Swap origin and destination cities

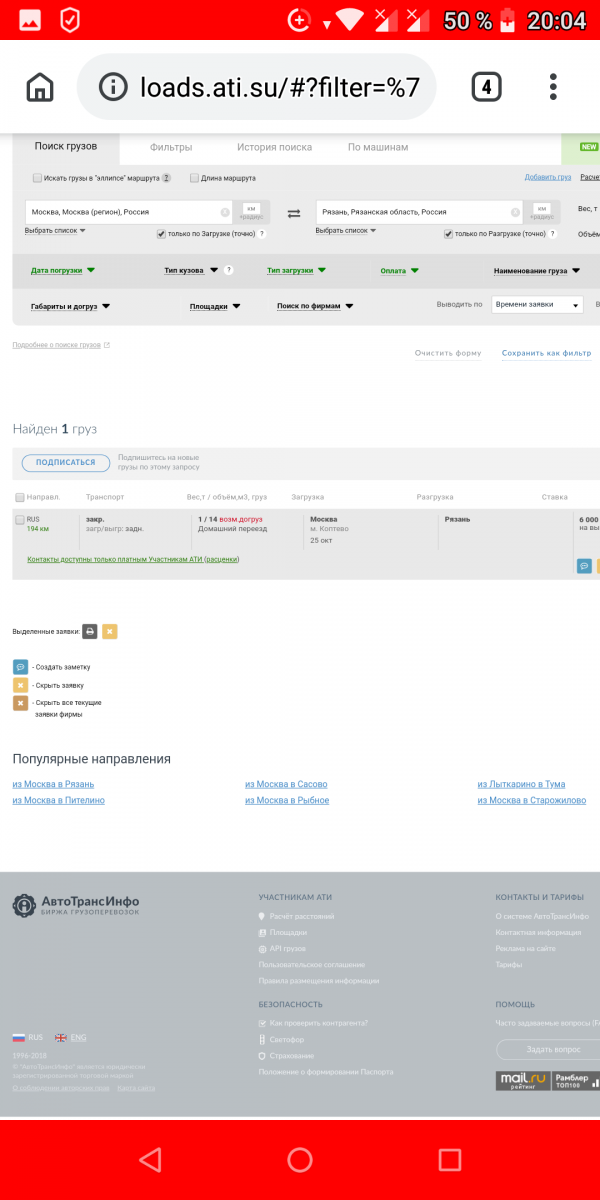click(294, 213)
